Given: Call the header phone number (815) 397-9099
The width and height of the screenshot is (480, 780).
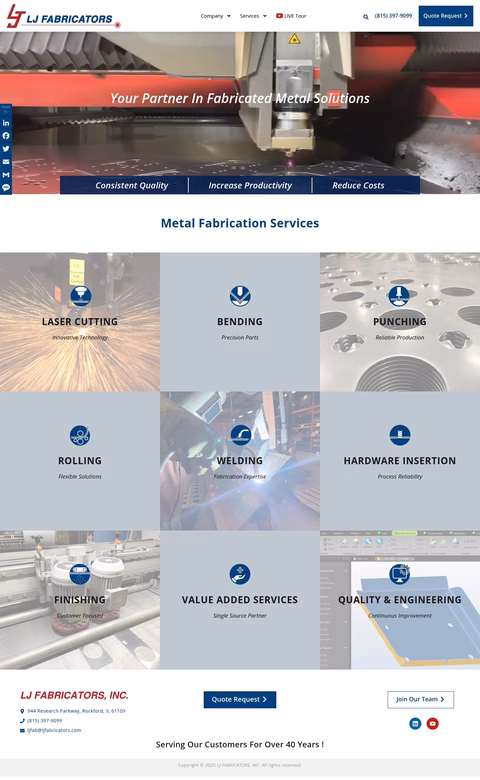Looking at the screenshot, I should 393,16.
